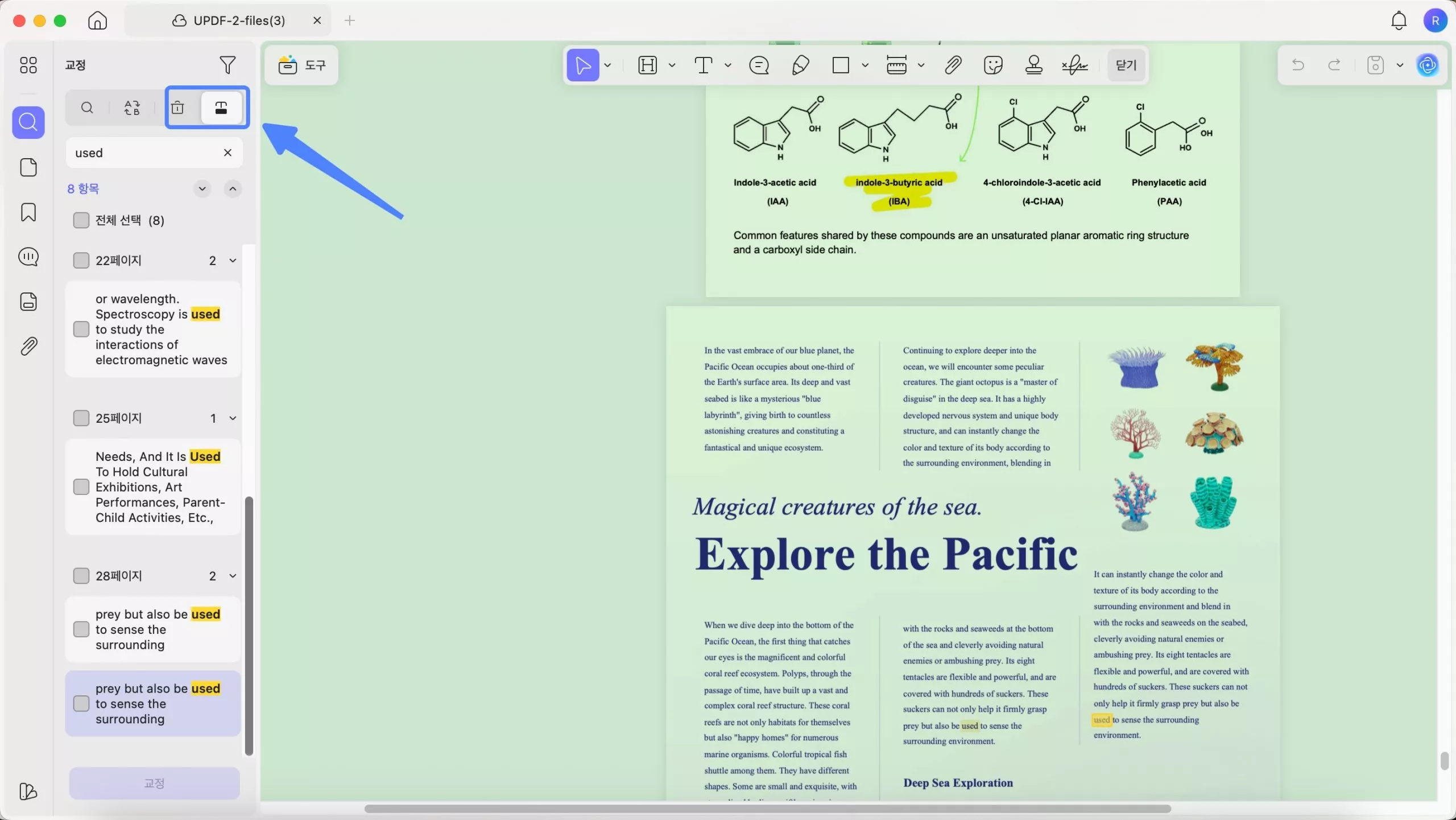The height and width of the screenshot is (820, 1456).
Task: Click the search field containing 'used'
Action: [x=142, y=153]
